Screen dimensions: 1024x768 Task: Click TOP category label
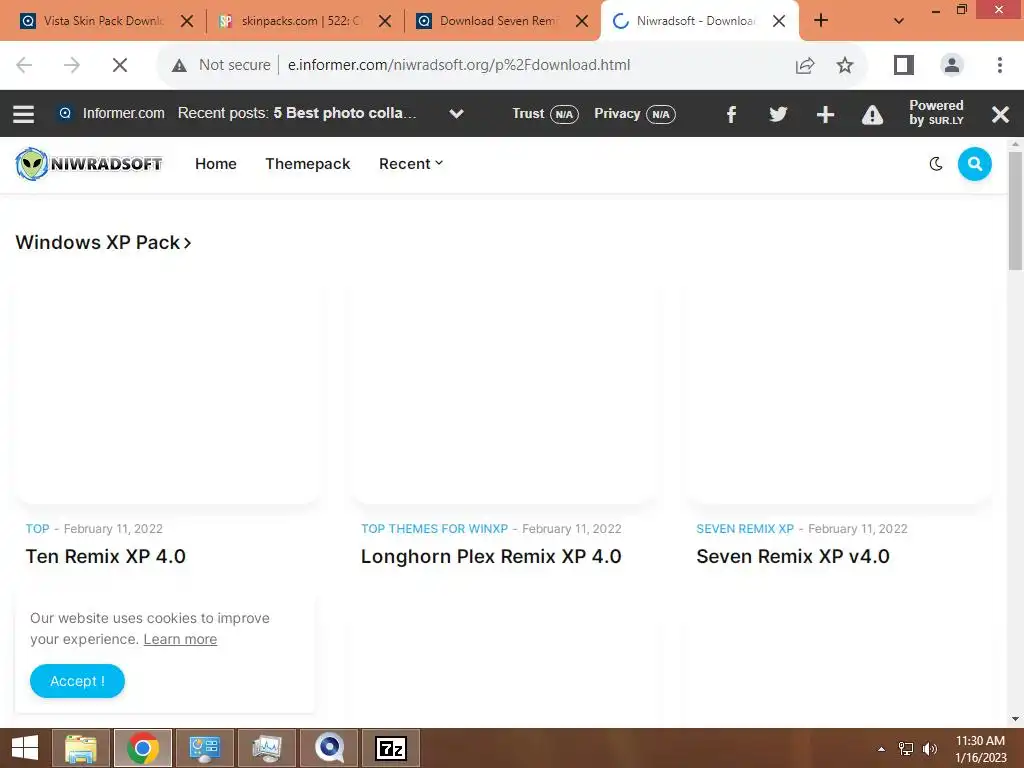tap(37, 529)
